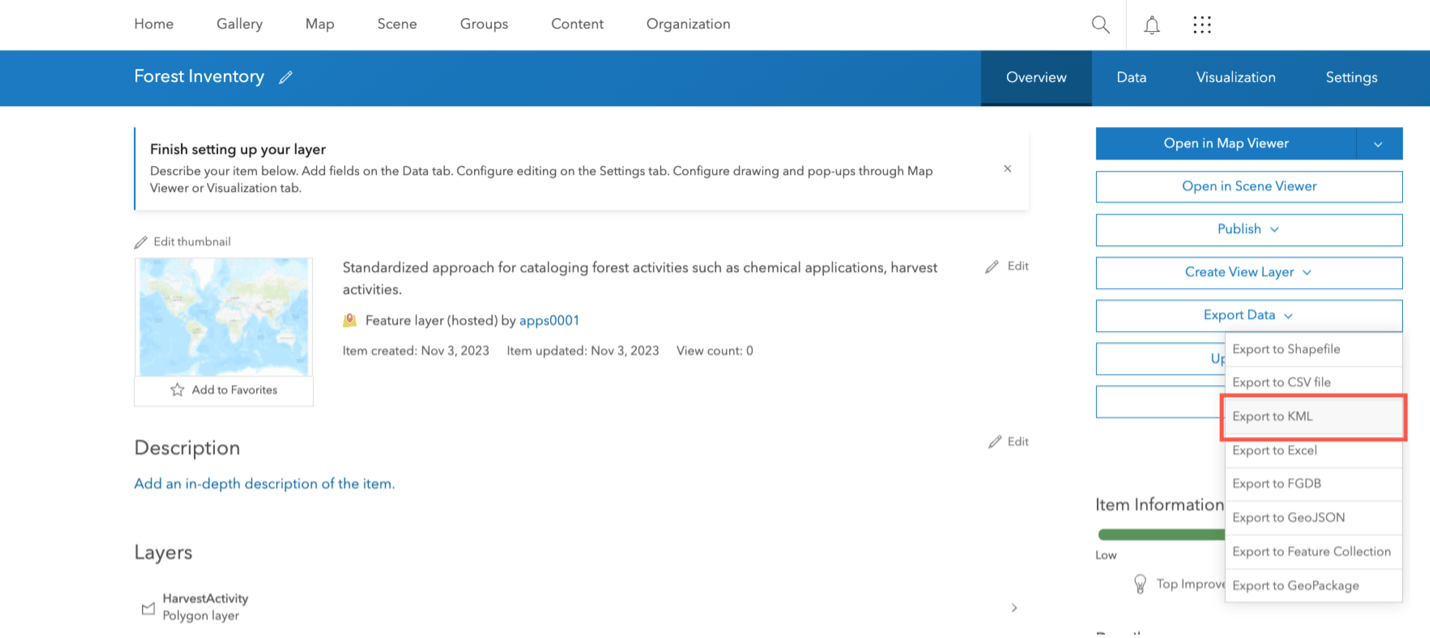The height and width of the screenshot is (638, 1430).
Task: Click the Edit thumbnail pencil icon
Action: (139, 241)
